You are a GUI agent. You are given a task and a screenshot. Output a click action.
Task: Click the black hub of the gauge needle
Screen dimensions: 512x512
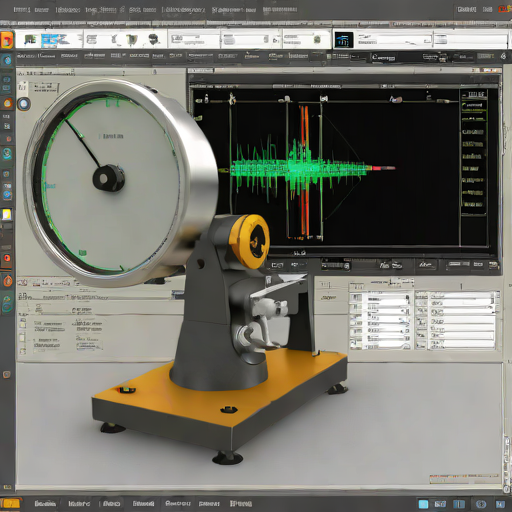(109, 178)
